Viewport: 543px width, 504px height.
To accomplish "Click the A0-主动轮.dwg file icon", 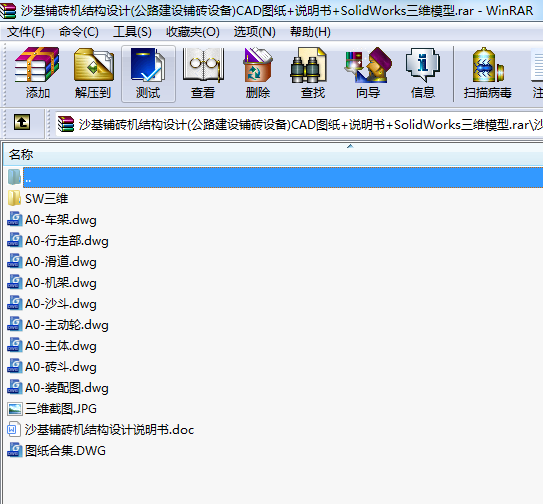I will click(x=15, y=324).
